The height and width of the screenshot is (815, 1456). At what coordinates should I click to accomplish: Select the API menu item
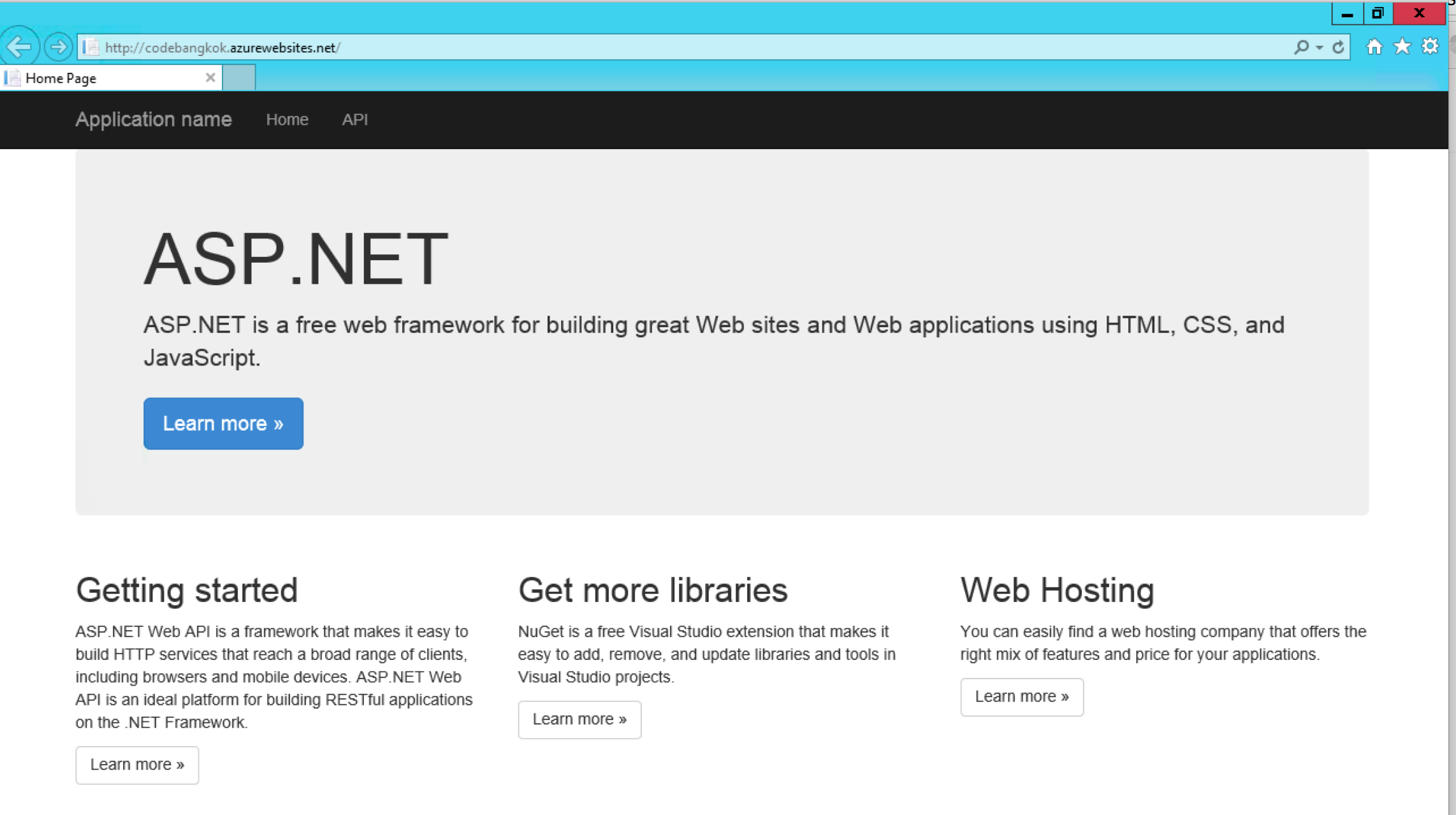click(355, 120)
